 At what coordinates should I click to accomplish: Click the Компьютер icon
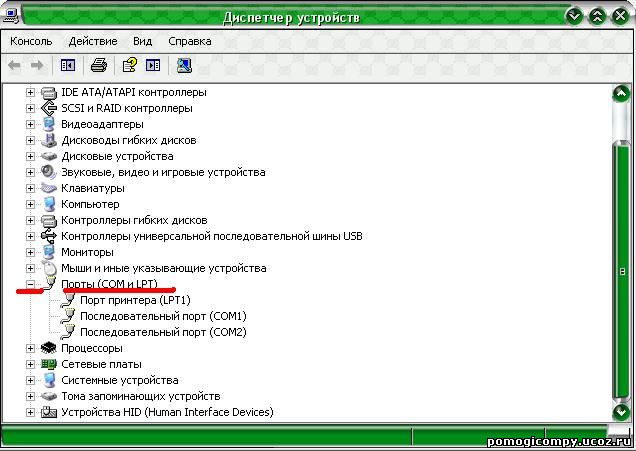(49, 204)
